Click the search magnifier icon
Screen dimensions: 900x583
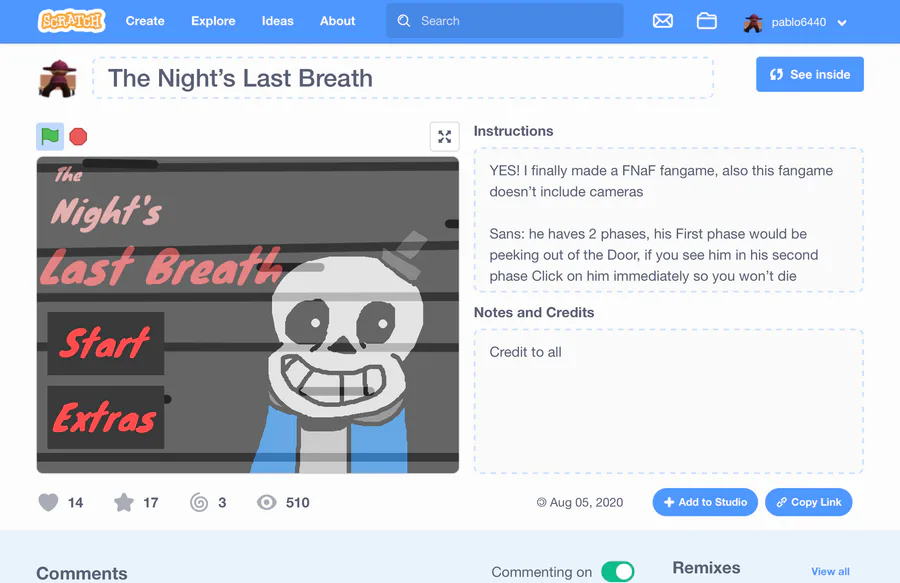click(404, 21)
